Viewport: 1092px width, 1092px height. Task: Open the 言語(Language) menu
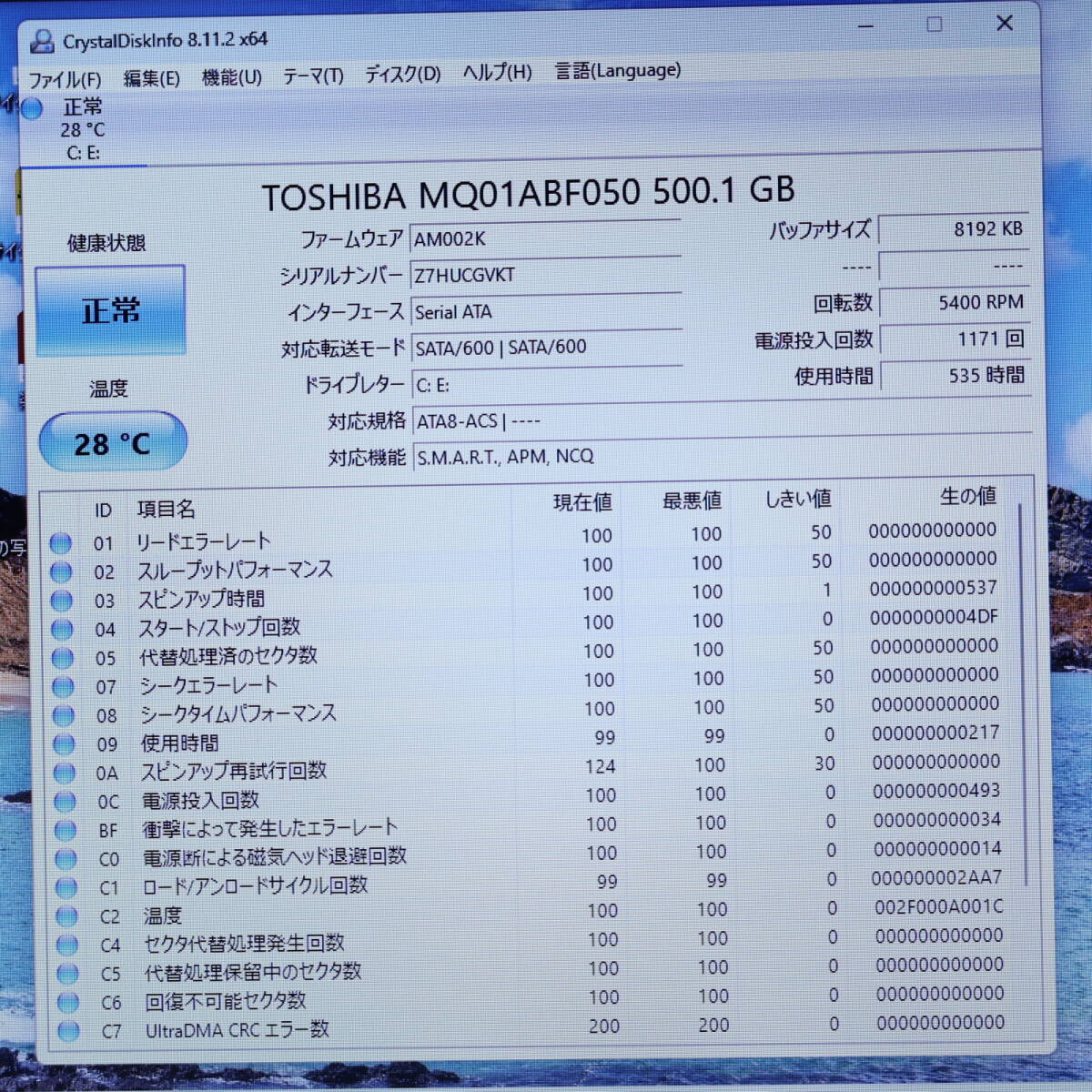pyautogui.click(x=618, y=70)
